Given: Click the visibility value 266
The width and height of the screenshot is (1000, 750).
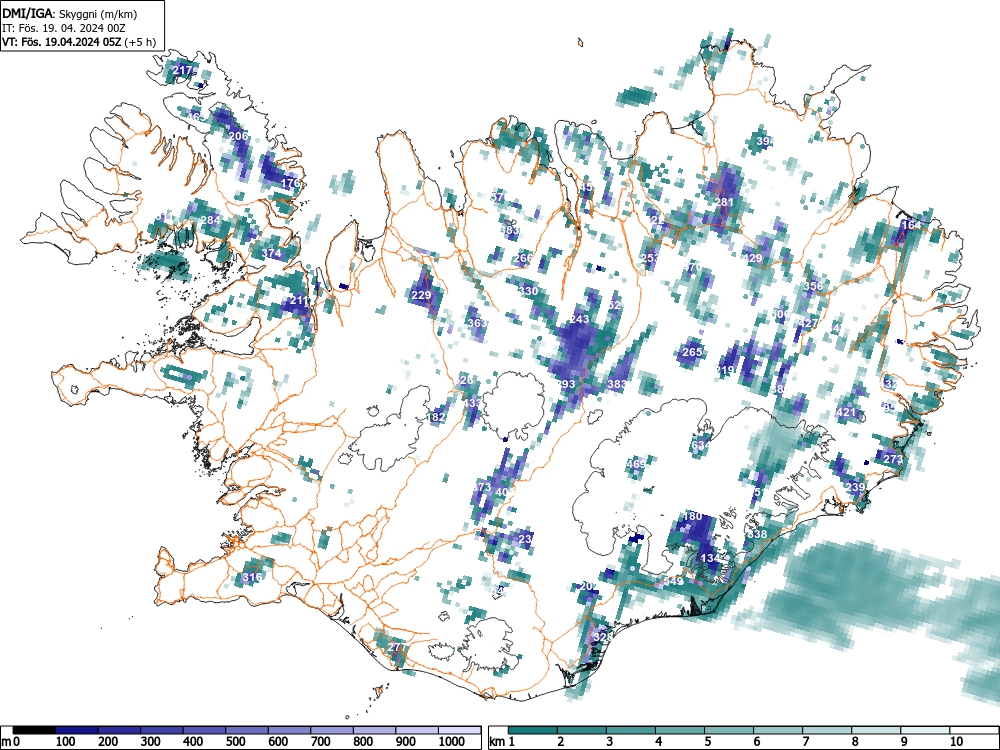Looking at the screenshot, I should point(523,258).
